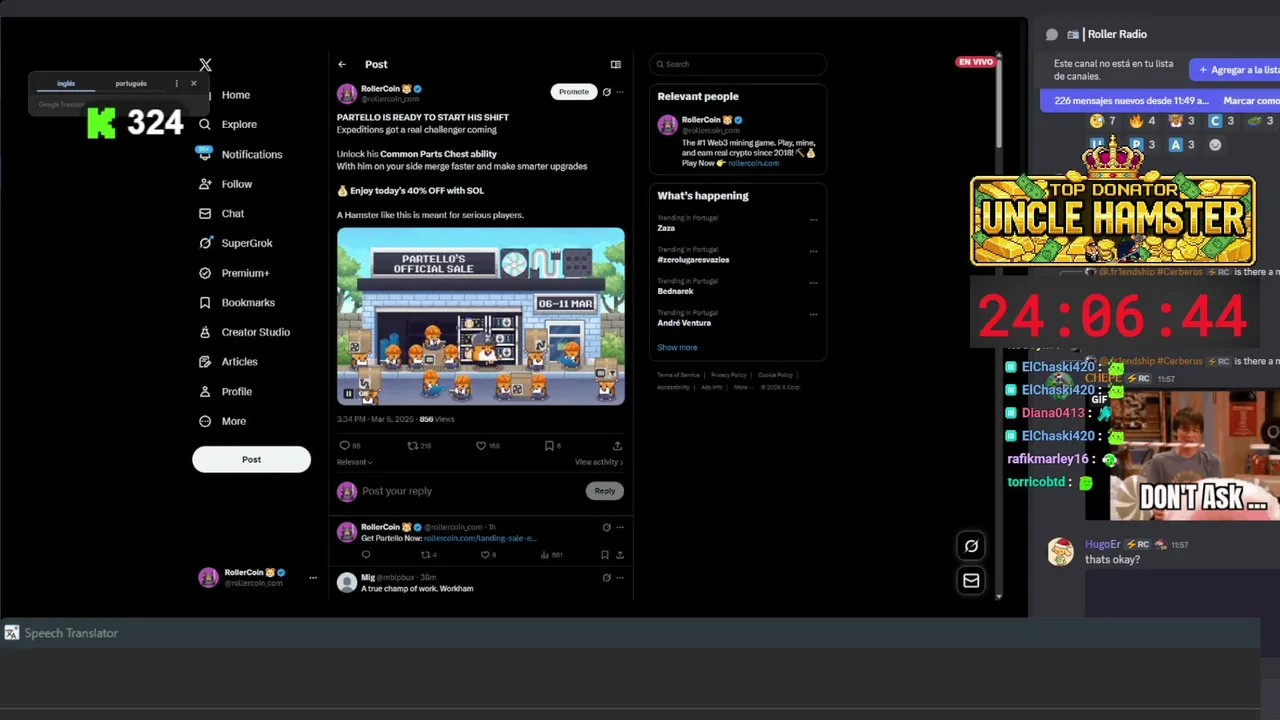The image size is (1280, 720).
Task: Share the main post via share icon
Action: click(617, 446)
